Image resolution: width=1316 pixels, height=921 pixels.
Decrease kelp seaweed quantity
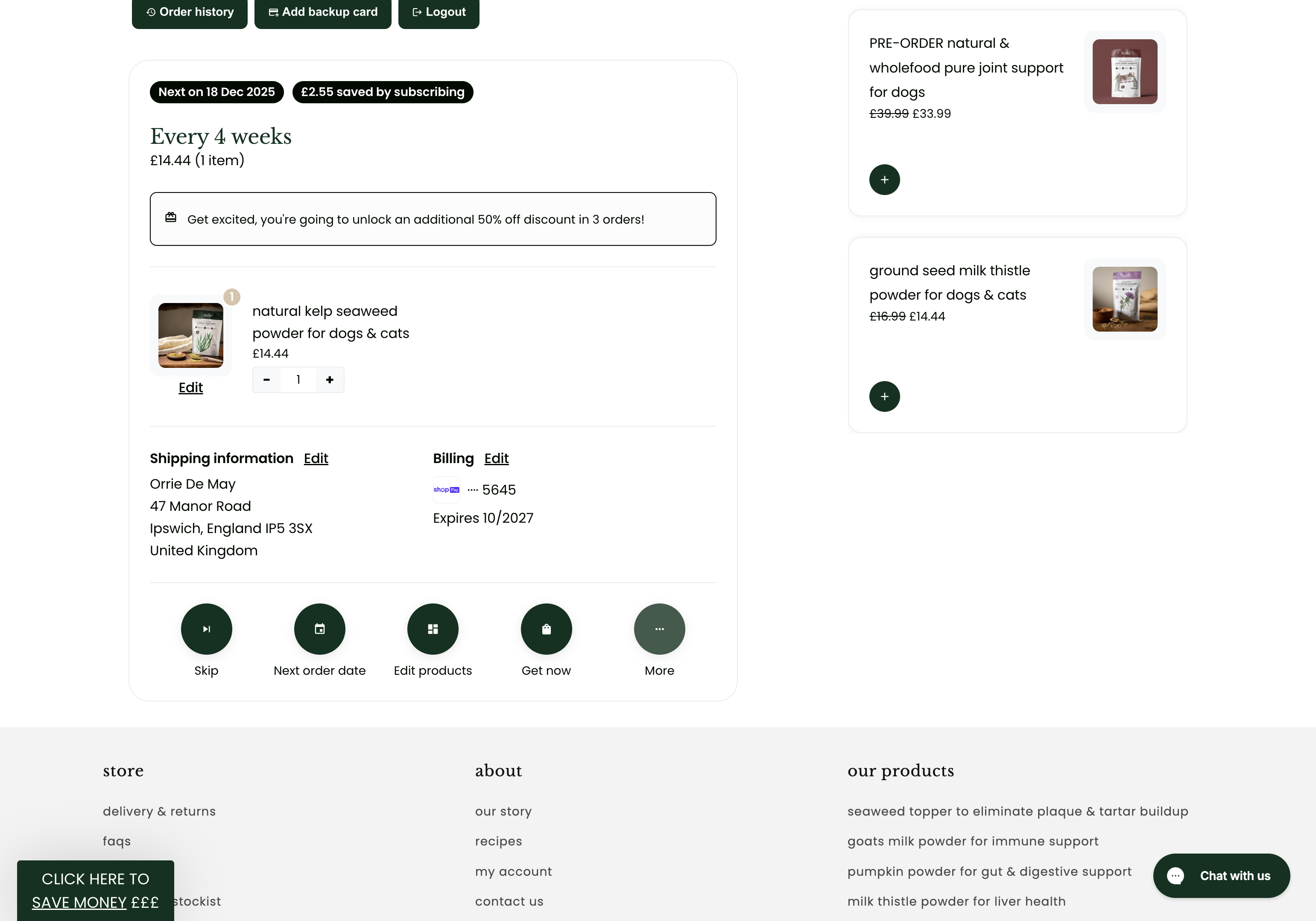click(x=266, y=380)
